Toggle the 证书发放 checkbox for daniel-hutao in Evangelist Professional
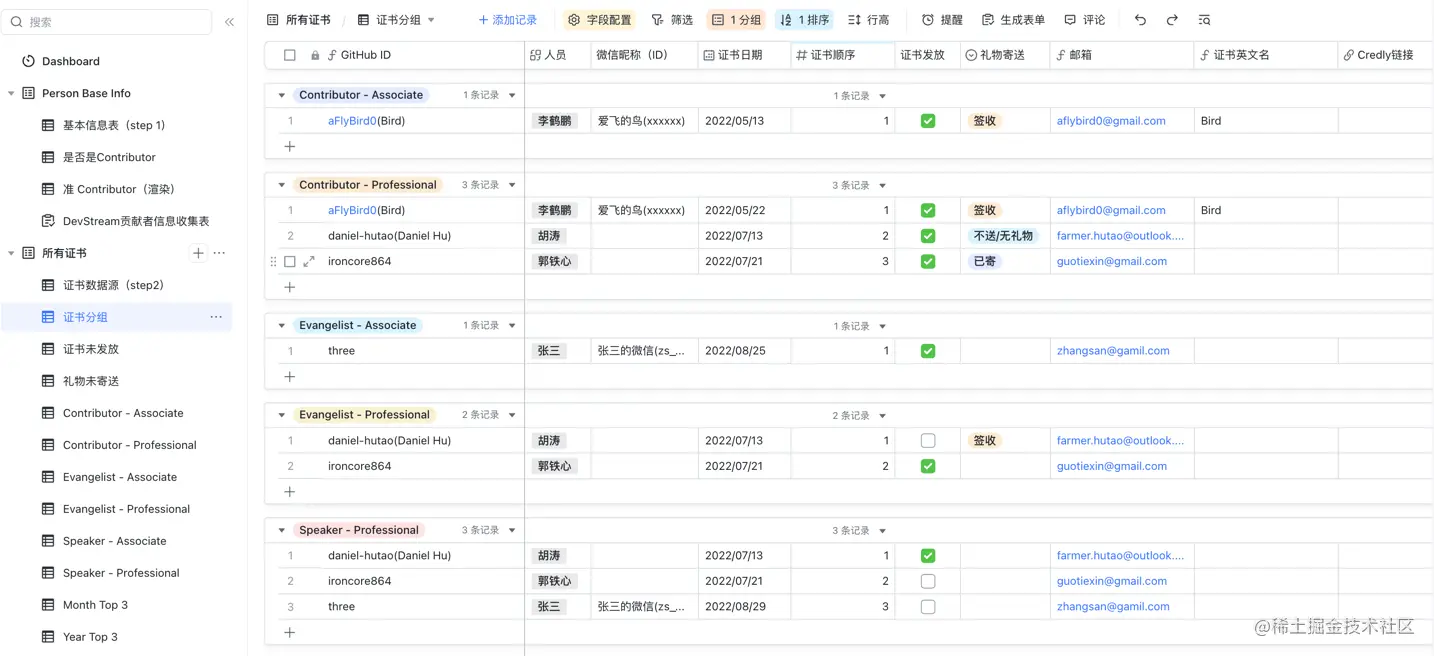1434x656 pixels. click(x=928, y=440)
